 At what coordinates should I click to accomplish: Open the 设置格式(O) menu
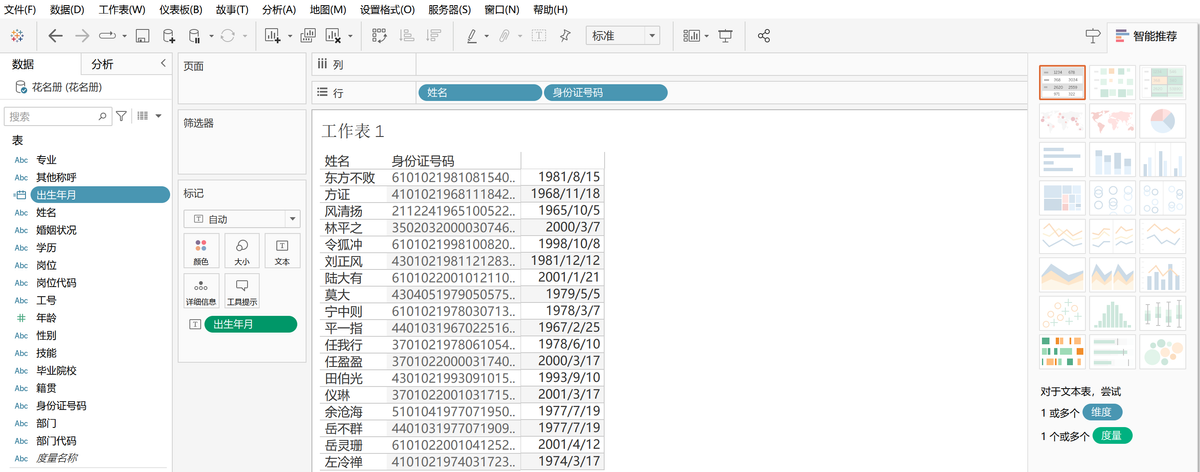click(x=387, y=9)
